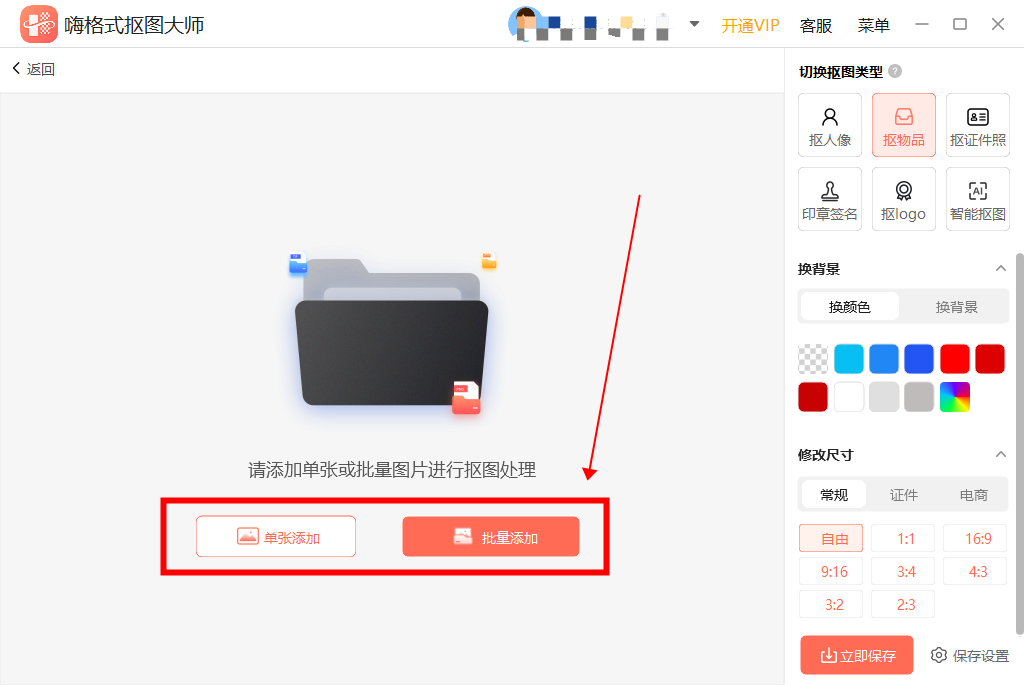Select the 印章签名 stamp signature type
This screenshot has width=1024, height=685.
point(830,199)
